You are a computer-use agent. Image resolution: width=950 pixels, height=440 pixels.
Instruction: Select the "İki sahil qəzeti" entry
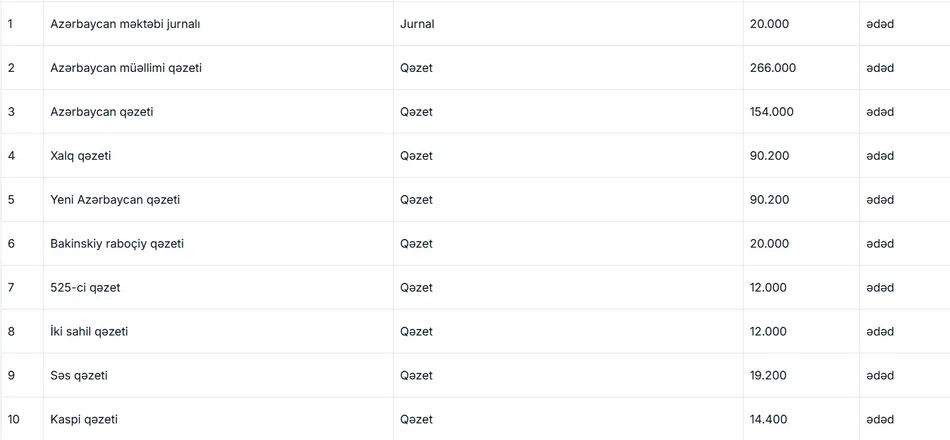click(x=89, y=331)
